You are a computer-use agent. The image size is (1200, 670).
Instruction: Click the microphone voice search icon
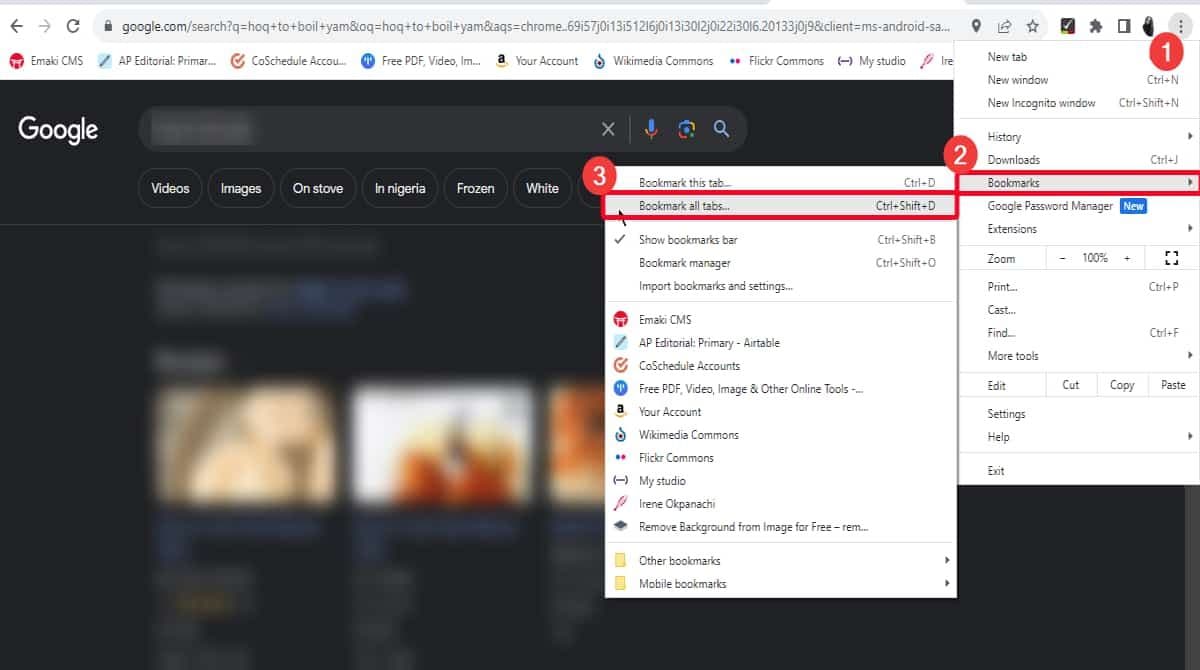pyautogui.click(x=651, y=129)
